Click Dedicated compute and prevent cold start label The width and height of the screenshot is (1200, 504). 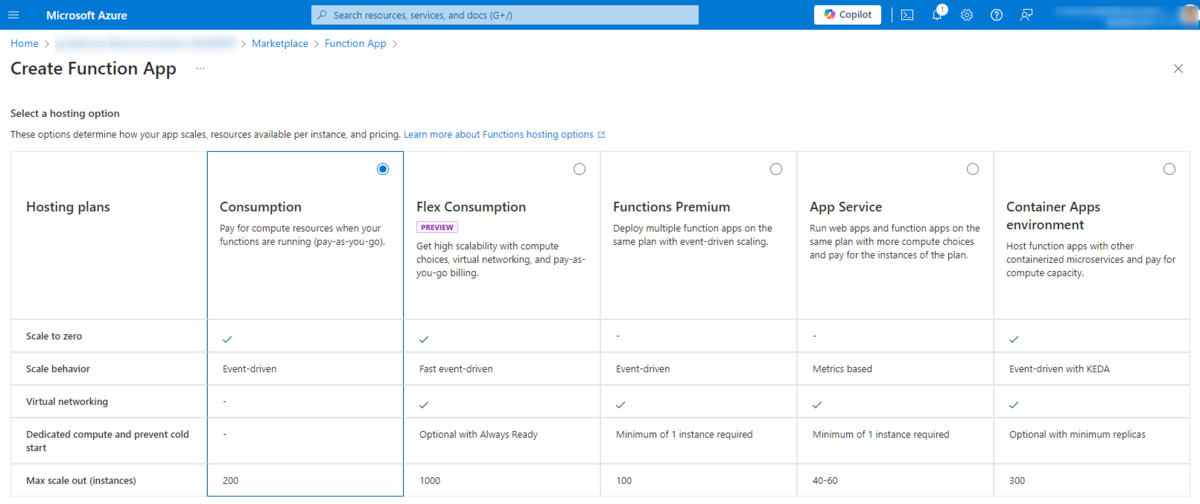coord(107,441)
